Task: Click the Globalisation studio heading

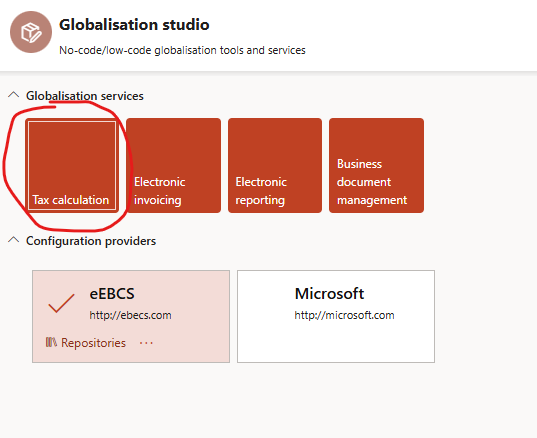Action: click(134, 25)
